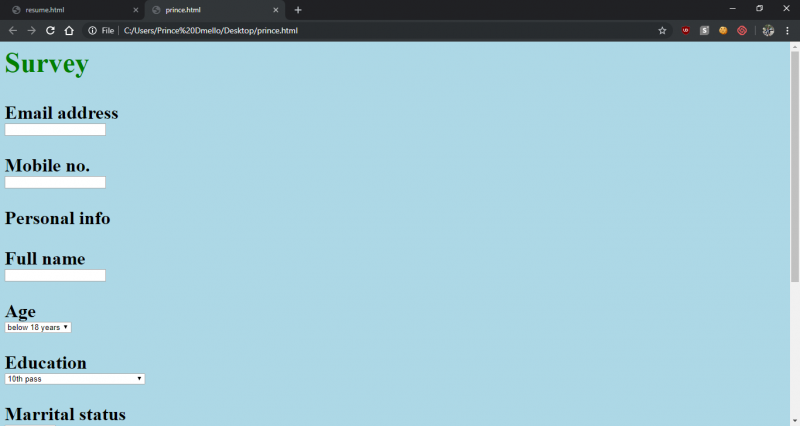
Task: Click the Email address input field
Action: (x=55, y=130)
